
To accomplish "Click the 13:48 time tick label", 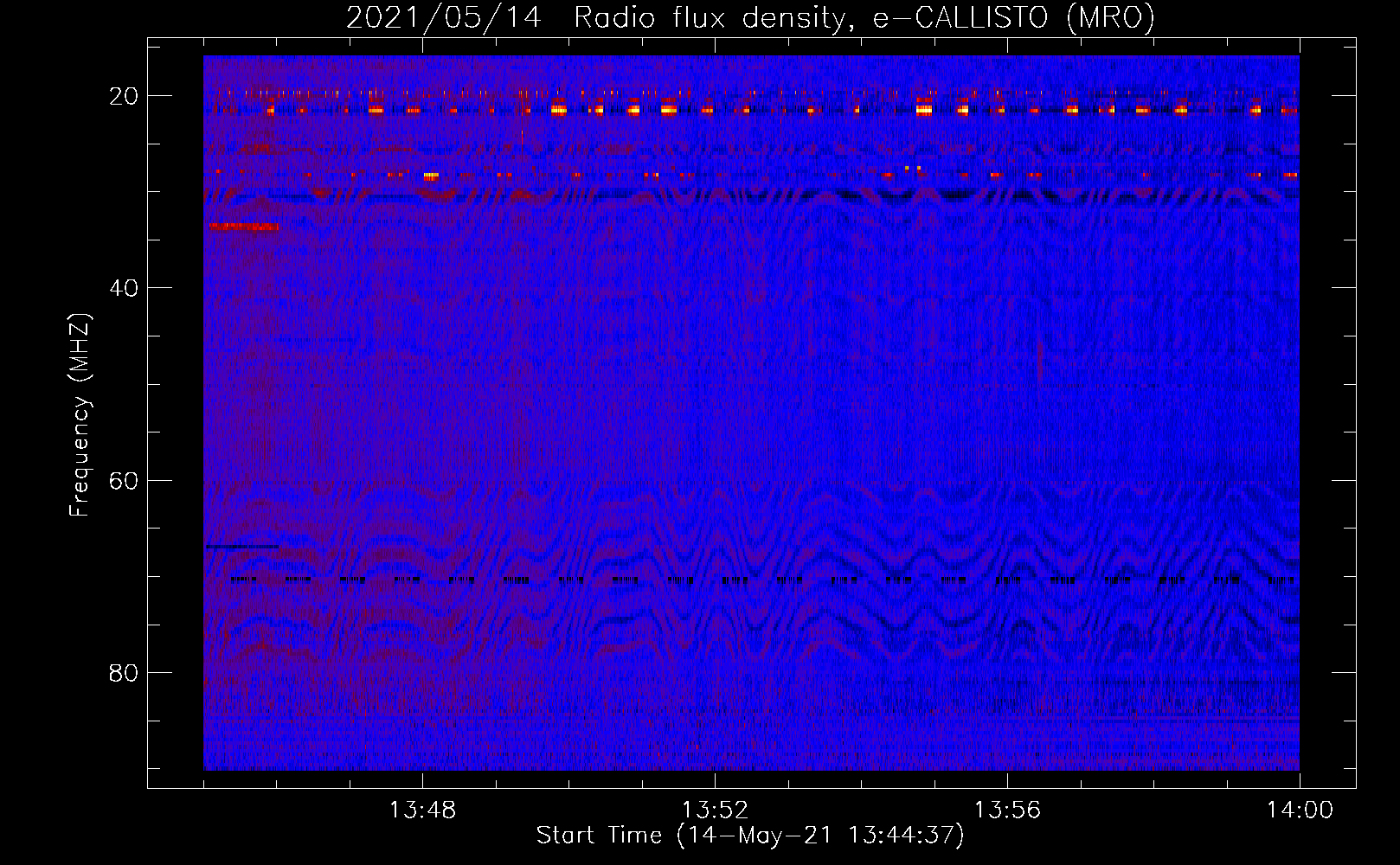I will point(422,811).
